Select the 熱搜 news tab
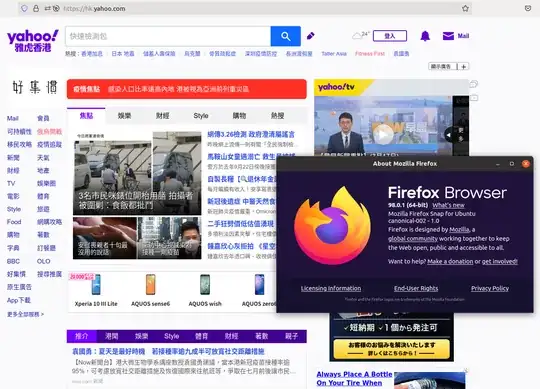 (x=278, y=116)
